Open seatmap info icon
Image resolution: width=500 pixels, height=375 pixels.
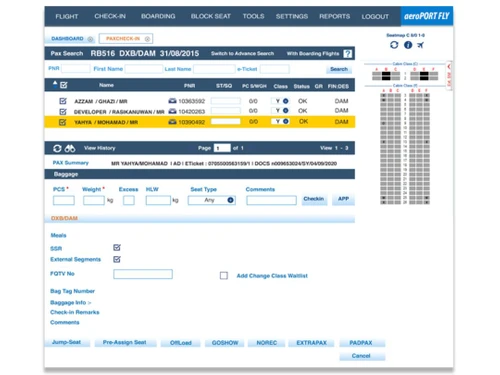(x=408, y=45)
